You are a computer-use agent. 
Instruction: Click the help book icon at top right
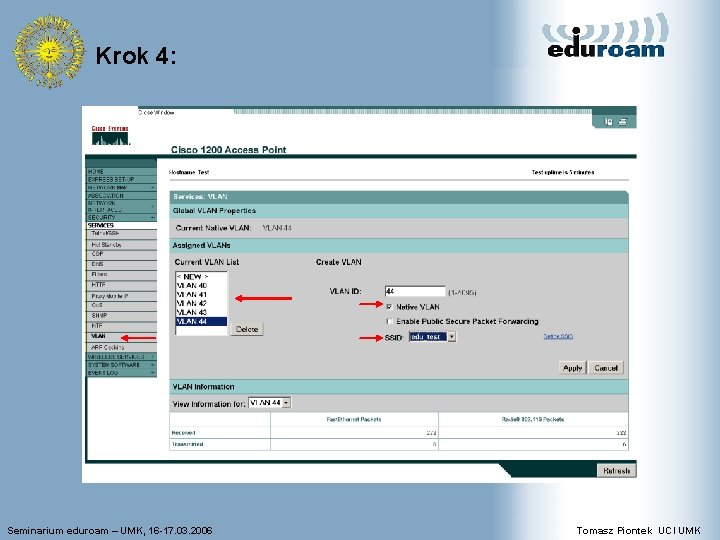pos(608,122)
